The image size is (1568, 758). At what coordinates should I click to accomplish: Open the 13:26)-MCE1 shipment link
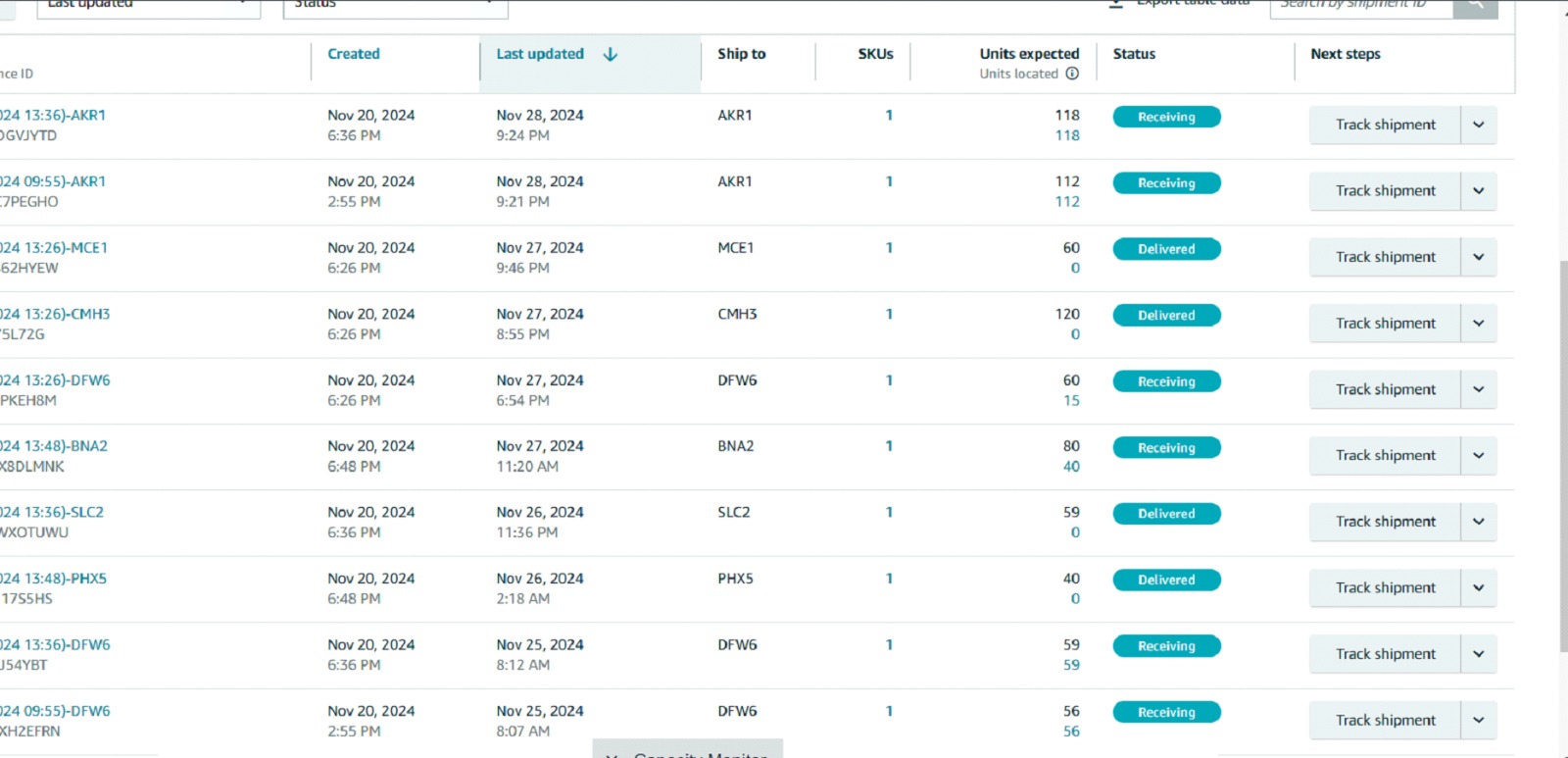pyautogui.click(x=54, y=248)
